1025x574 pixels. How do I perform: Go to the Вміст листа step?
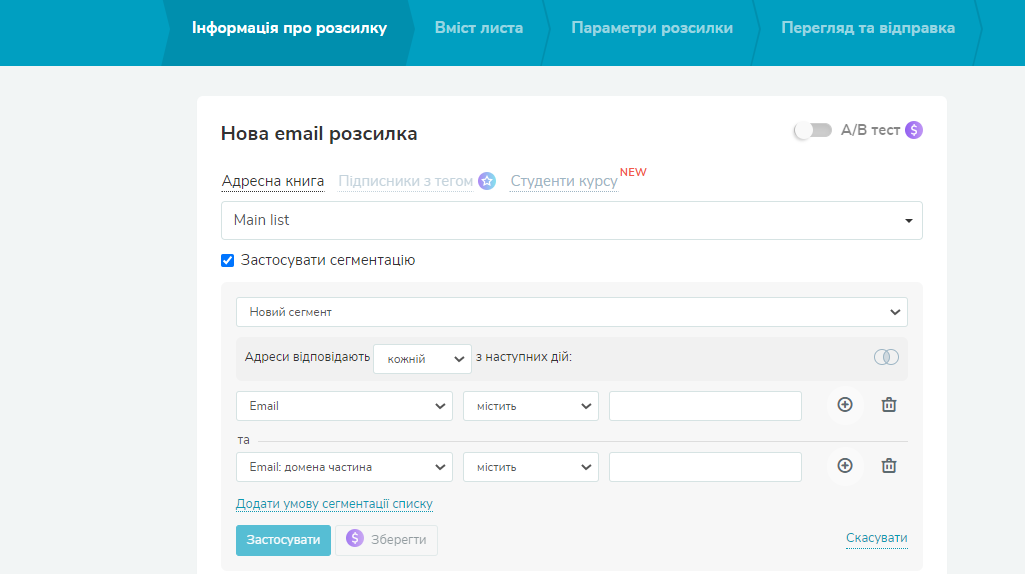tap(478, 28)
